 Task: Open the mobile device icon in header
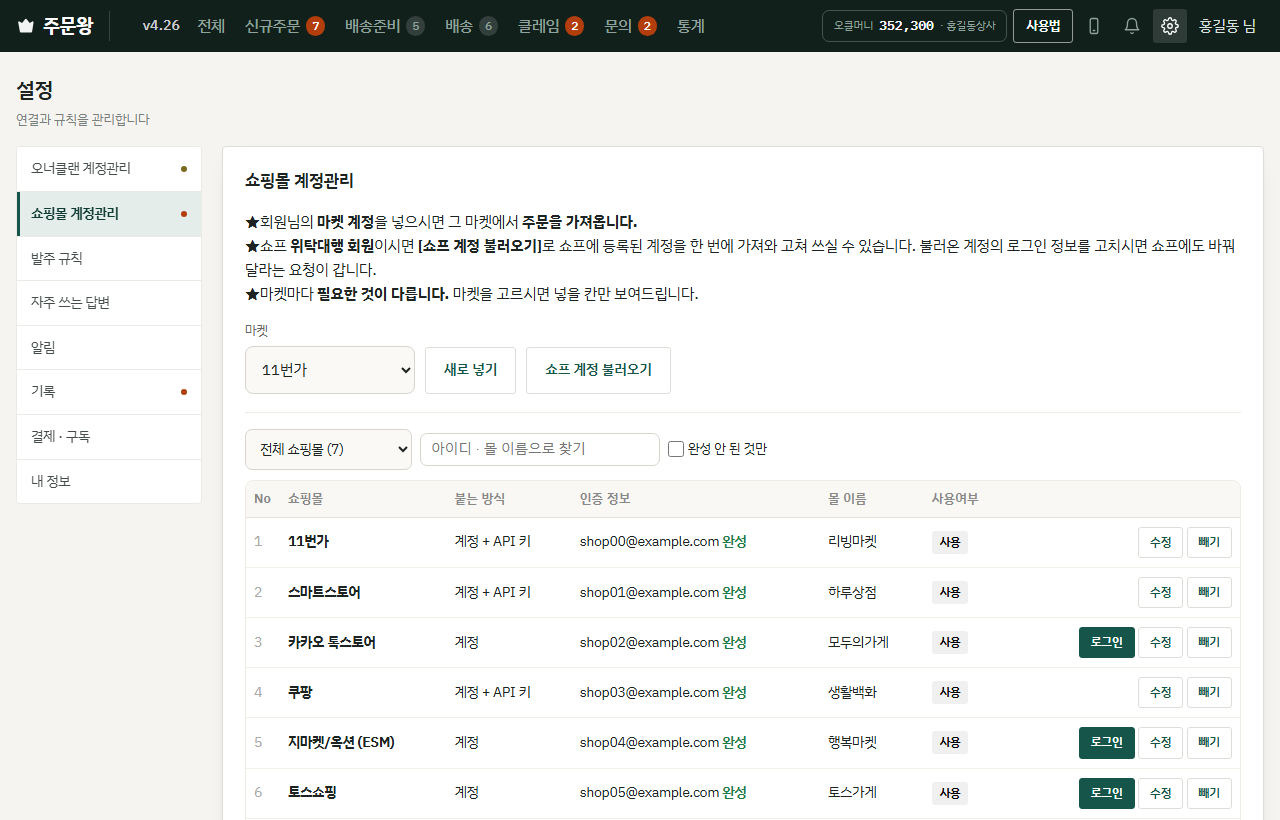coord(1094,26)
